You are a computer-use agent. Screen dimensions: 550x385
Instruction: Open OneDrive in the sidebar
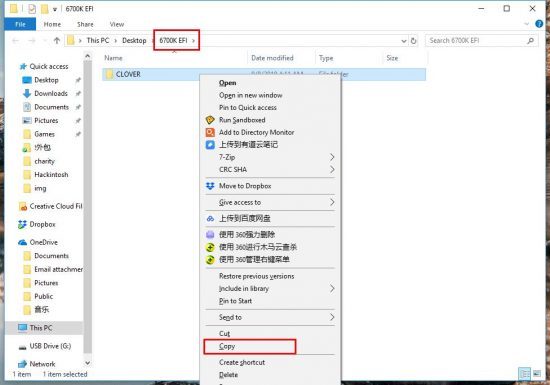(x=43, y=242)
